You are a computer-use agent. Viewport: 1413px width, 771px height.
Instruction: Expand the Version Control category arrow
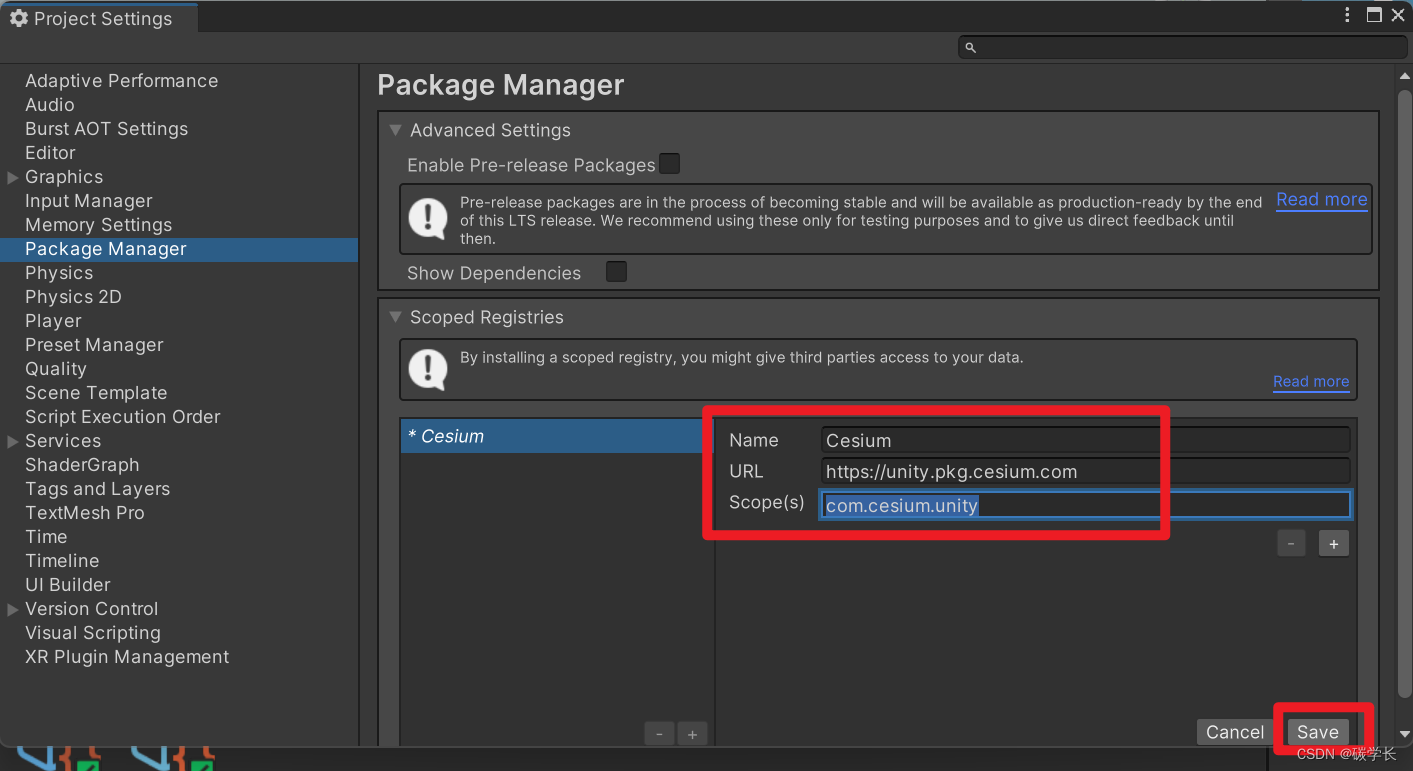tap(13, 609)
